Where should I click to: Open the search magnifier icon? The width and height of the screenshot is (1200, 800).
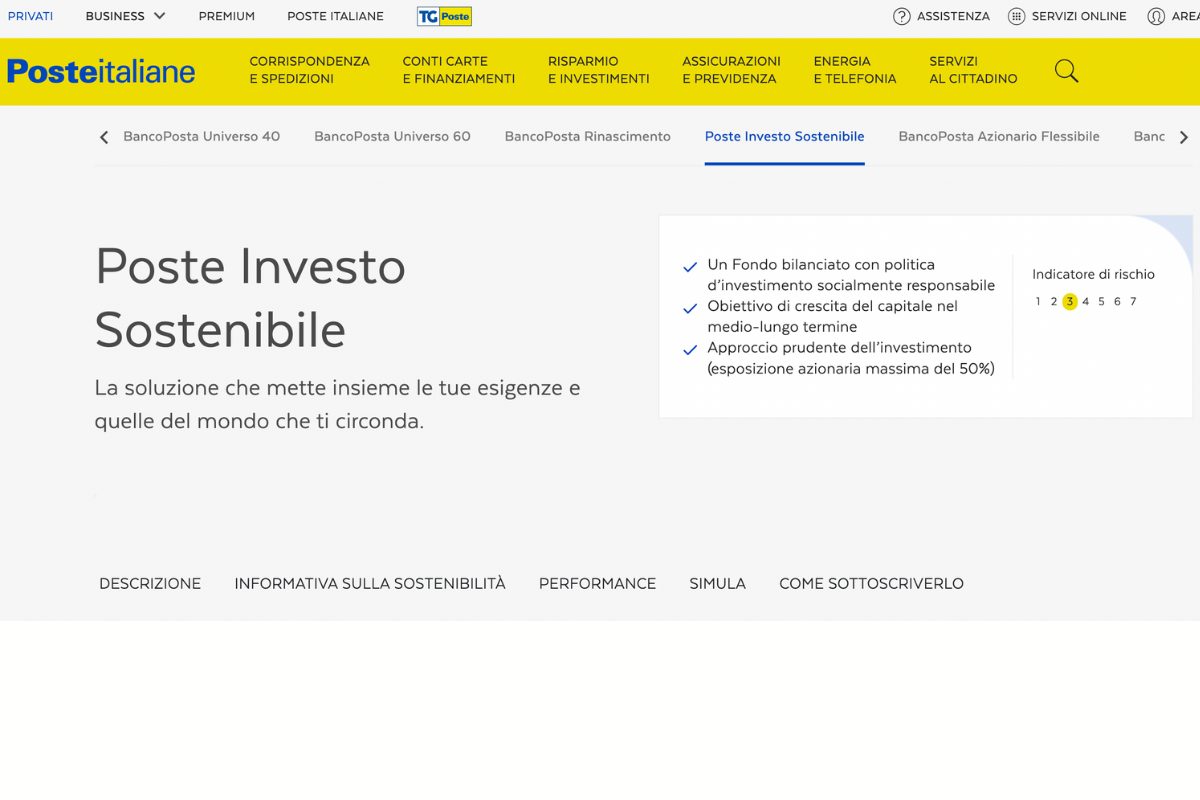1065,70
